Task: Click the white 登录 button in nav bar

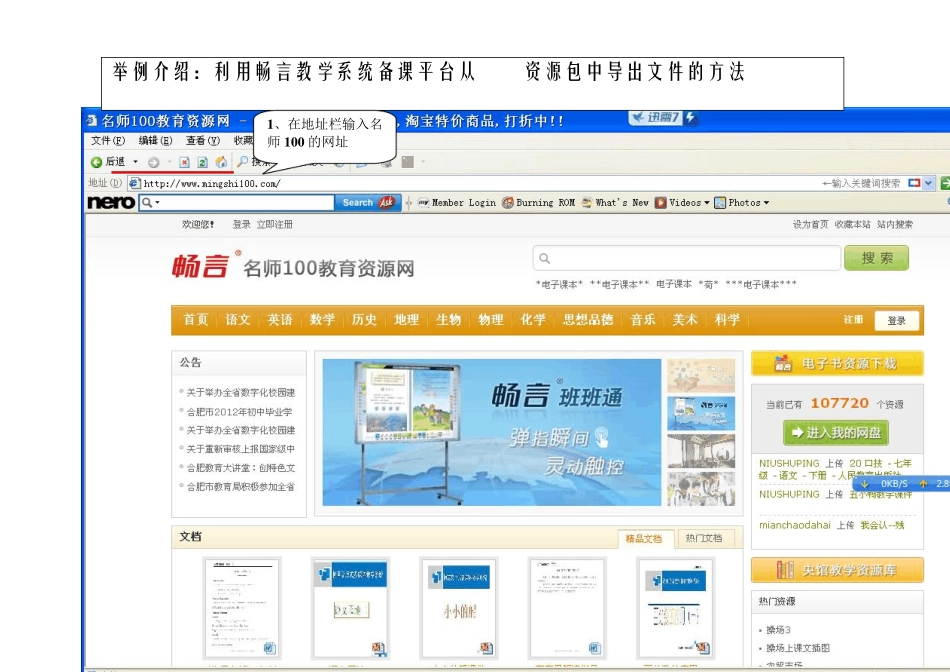Action: 897,321
